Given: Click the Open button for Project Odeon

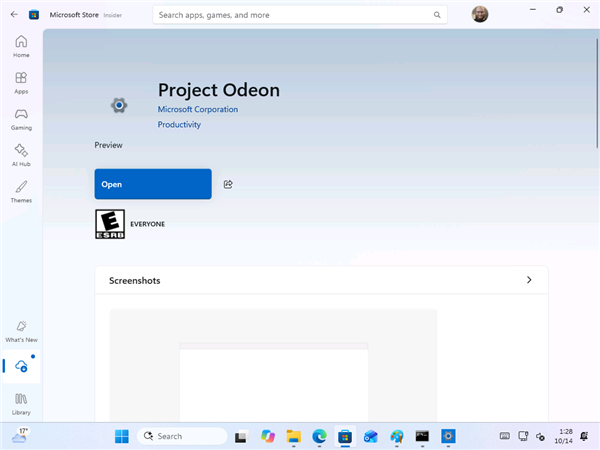Looking at the screenshot, I should (153, 184).
